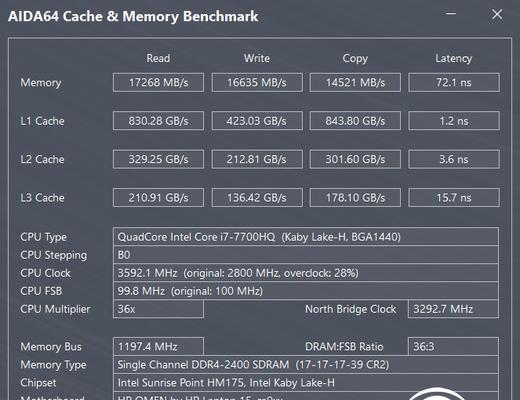The width and height of the screenshot is (520, 400).
Task: Click the CPU Multiplier 36x box
Action: point(158,309)
